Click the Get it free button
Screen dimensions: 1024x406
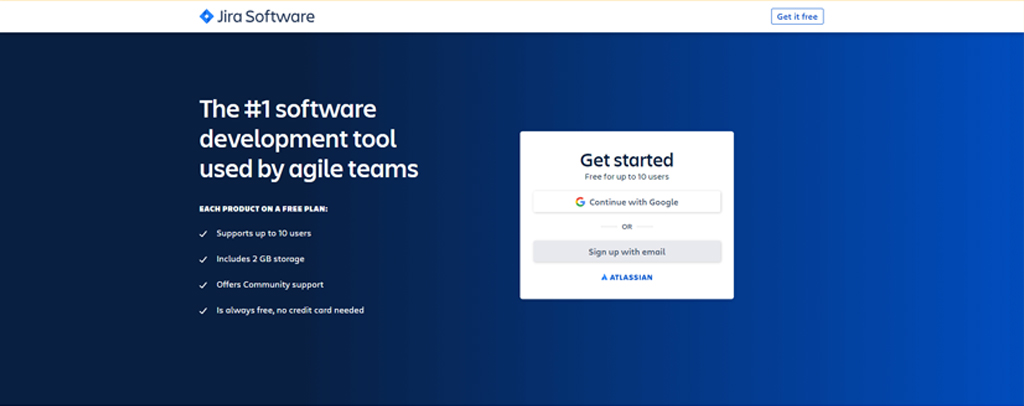[x=797, y=17]
